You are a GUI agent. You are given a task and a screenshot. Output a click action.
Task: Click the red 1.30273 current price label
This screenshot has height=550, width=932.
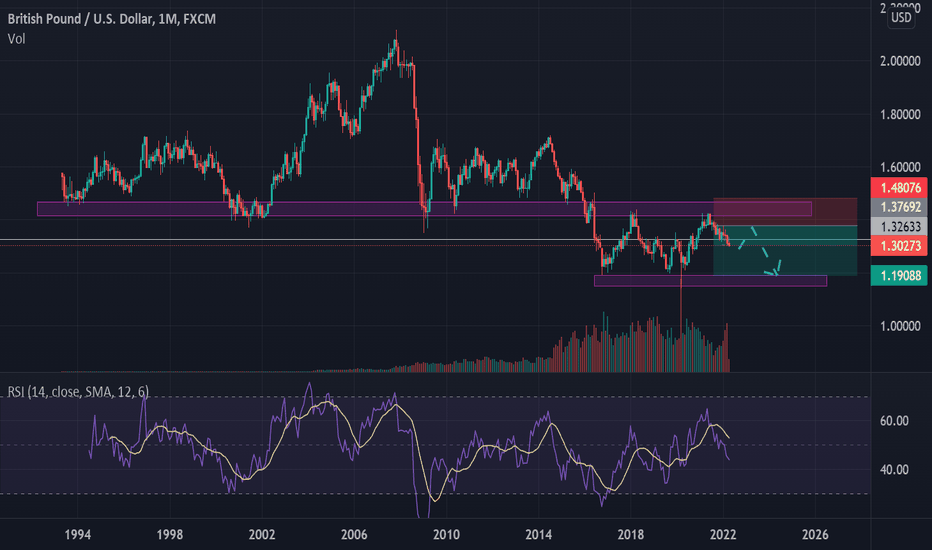899,246
